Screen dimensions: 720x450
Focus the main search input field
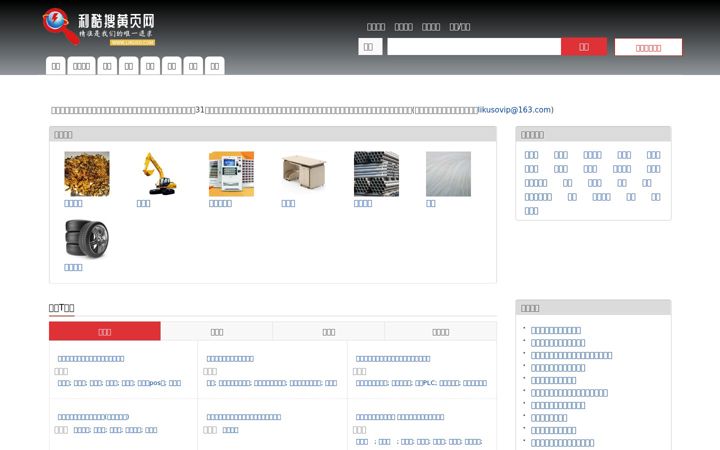coord(474,46)
